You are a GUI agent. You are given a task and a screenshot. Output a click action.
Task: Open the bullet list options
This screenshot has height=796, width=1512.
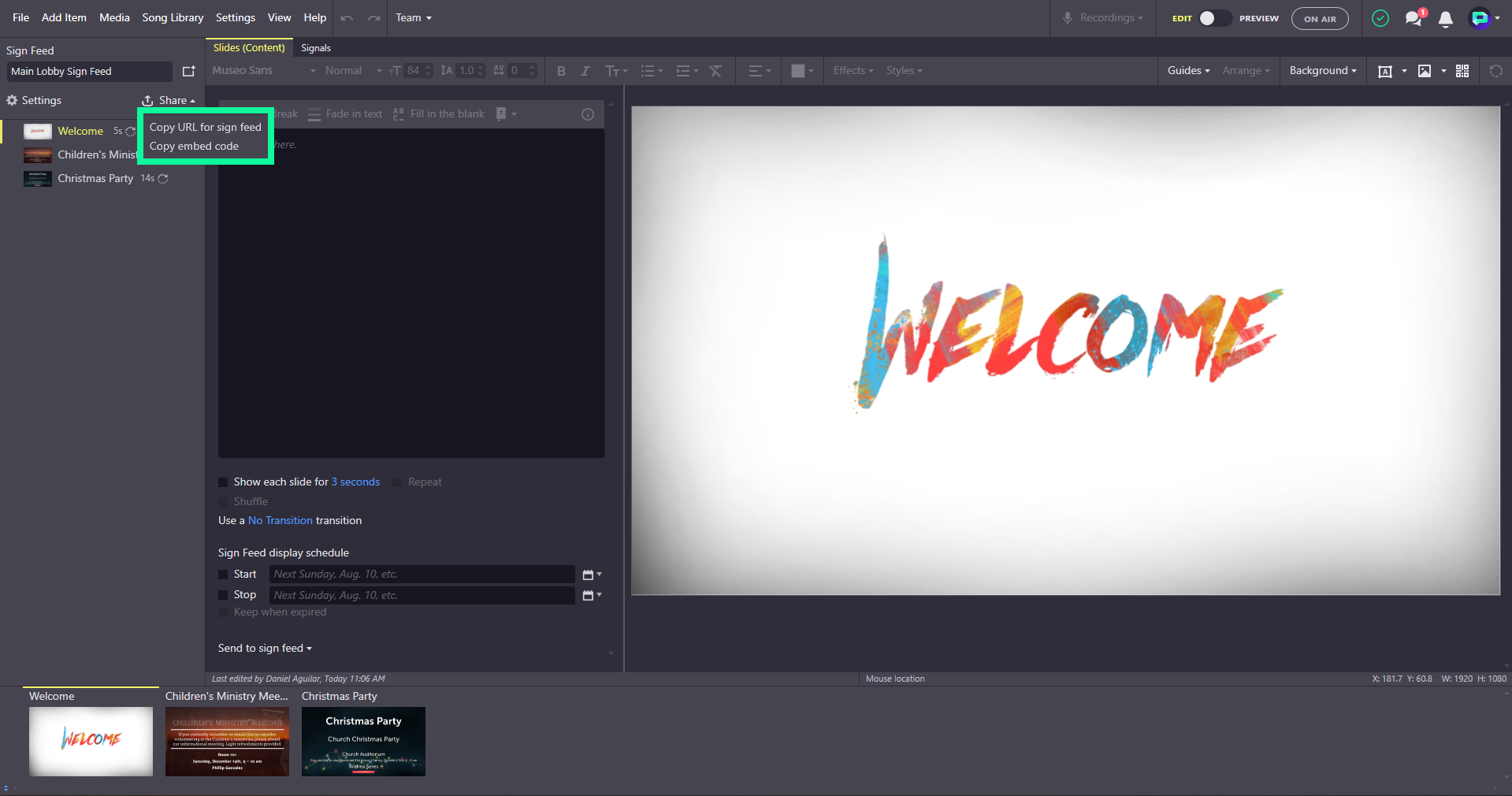[x=652, y=71]
